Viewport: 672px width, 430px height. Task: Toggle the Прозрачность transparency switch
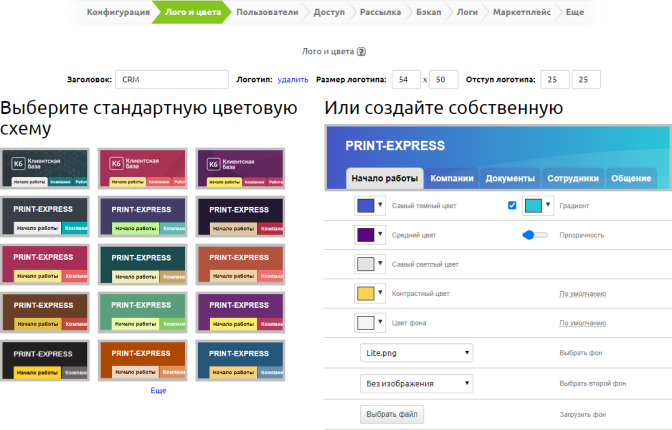[x=535, y=235]
